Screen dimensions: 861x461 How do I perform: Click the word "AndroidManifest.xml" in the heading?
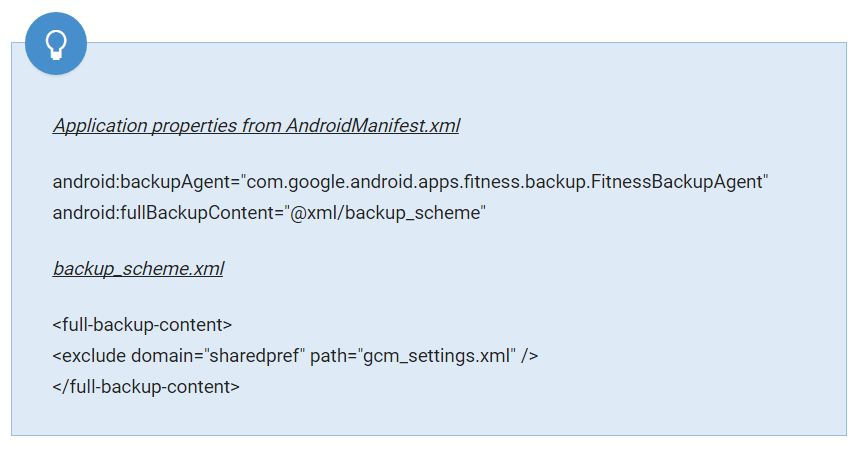372,126
